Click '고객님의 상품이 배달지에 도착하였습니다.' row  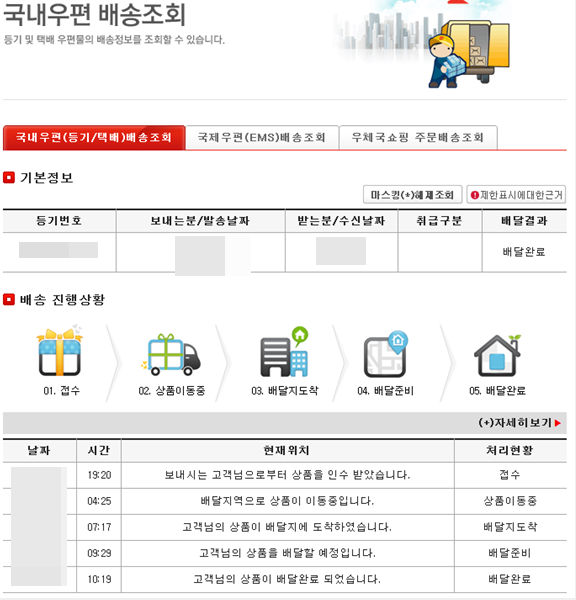(x=287, y=527)
